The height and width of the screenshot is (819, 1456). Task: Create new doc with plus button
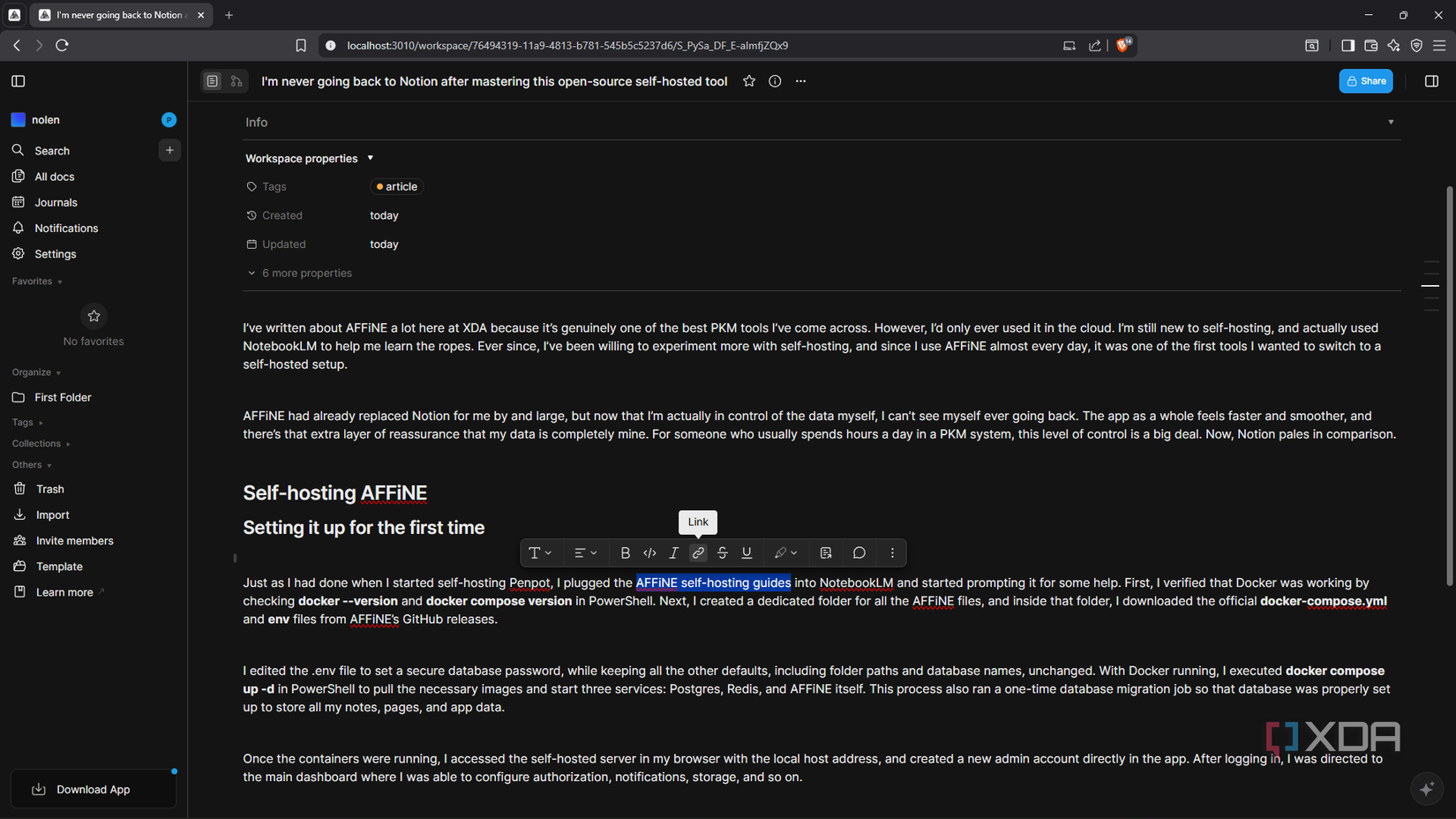point(169,150)
